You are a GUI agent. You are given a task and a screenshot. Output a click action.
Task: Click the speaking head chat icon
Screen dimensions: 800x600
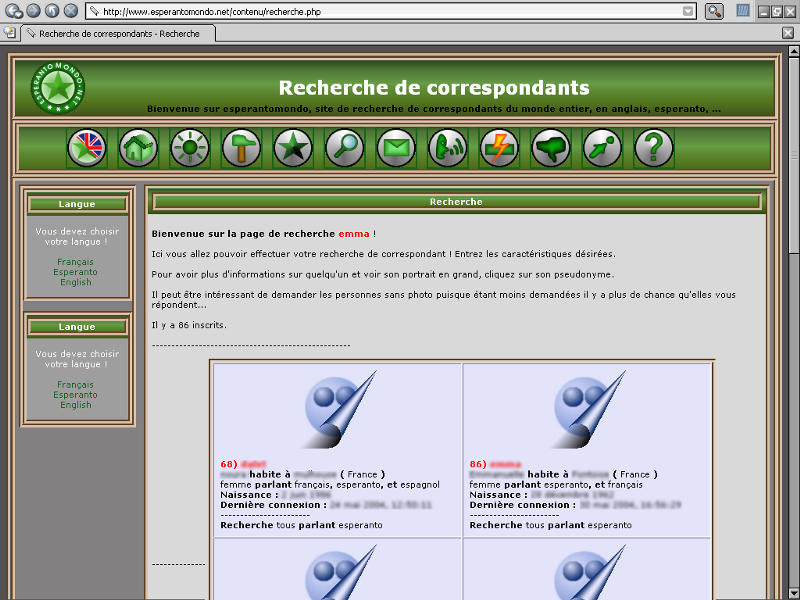[x=447, y=148]
